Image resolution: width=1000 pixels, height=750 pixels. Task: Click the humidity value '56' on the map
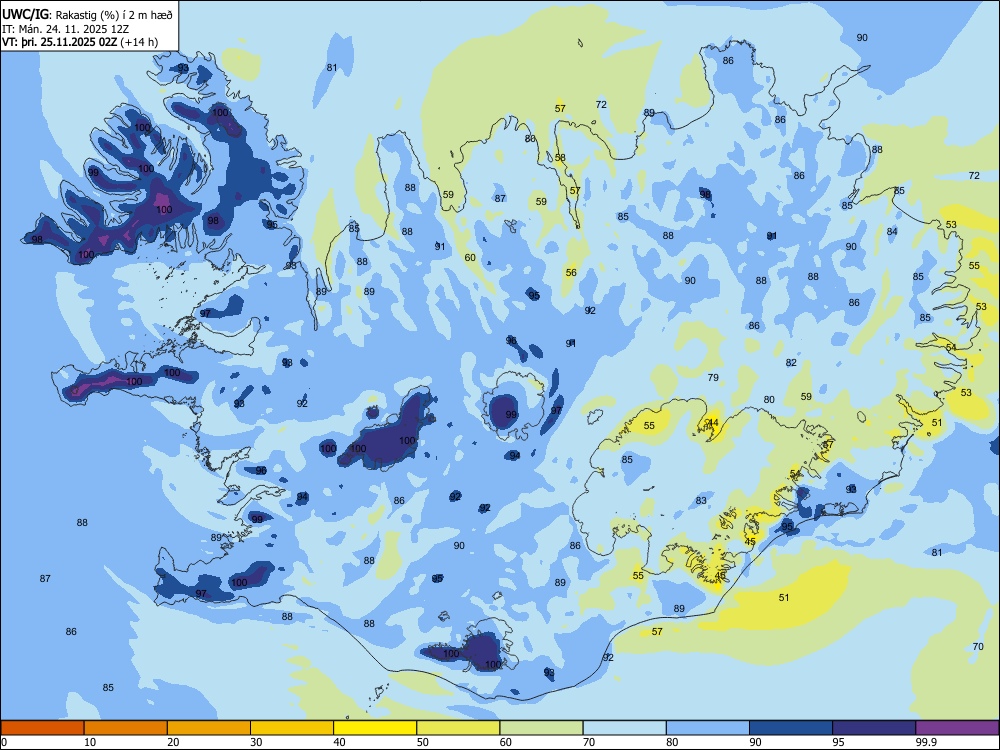coord(571,272)
